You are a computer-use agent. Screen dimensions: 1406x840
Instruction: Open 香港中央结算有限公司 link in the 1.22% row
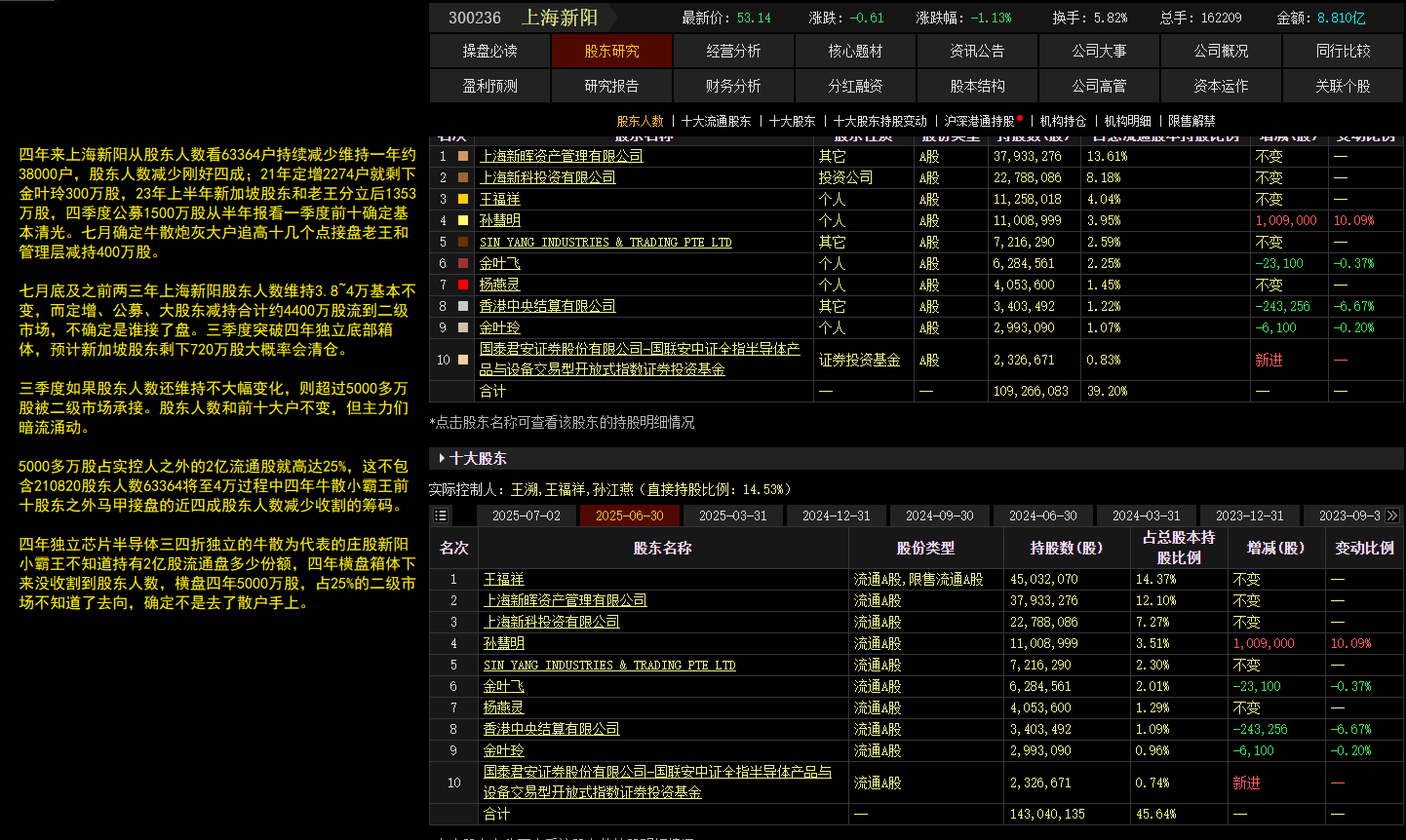tap(548, 306)
